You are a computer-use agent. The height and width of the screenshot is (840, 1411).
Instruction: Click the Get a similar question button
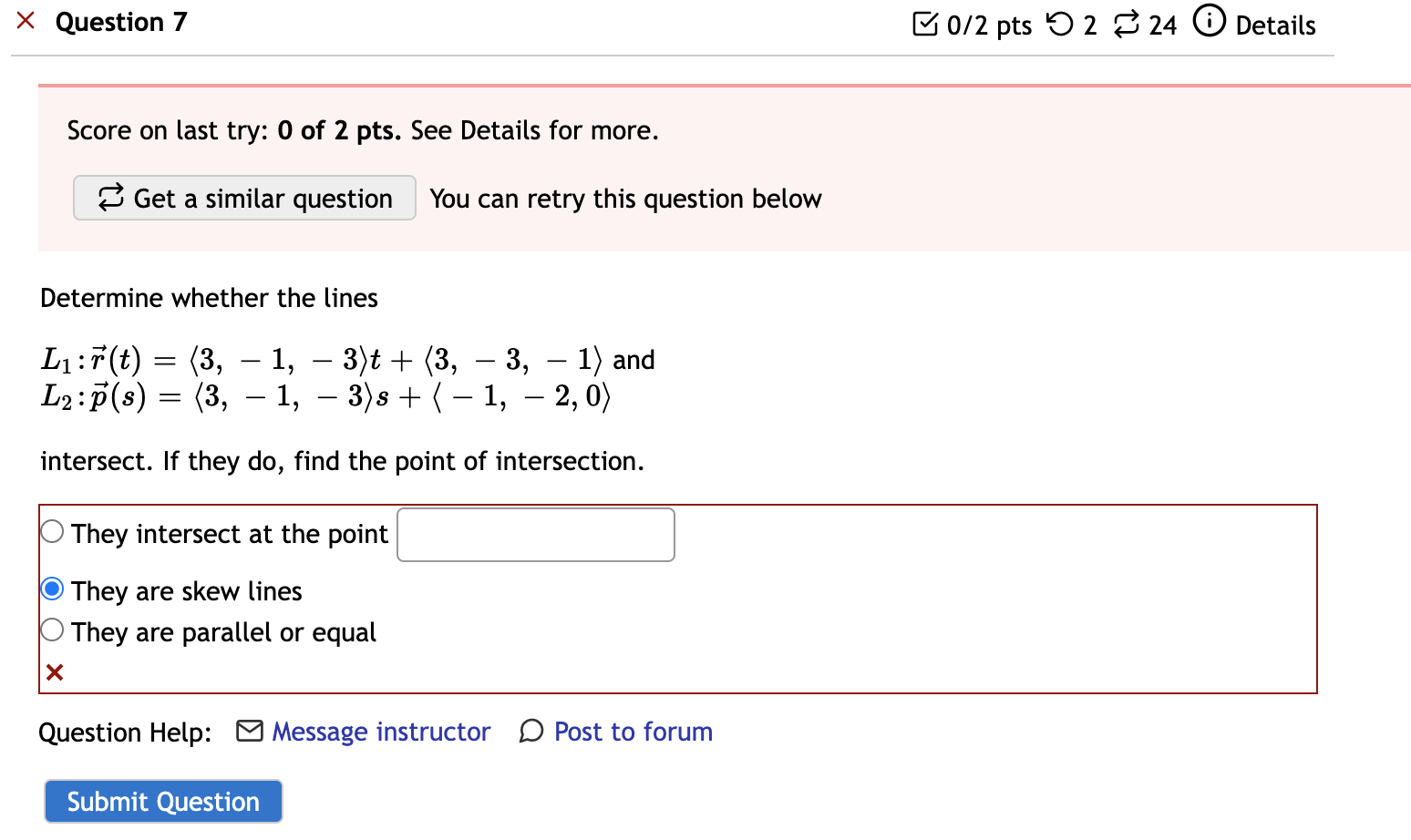pyautogui.click(x=244, y=198)
